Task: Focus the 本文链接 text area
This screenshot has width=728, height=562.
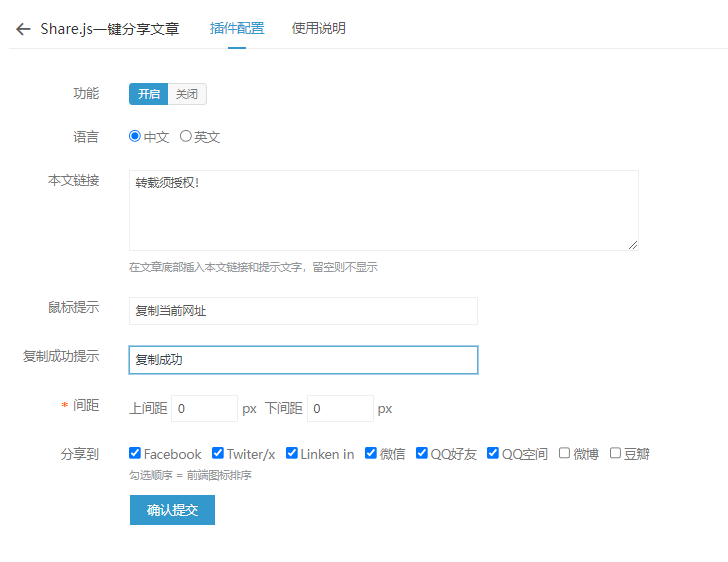Action: (x=384, y=210)
